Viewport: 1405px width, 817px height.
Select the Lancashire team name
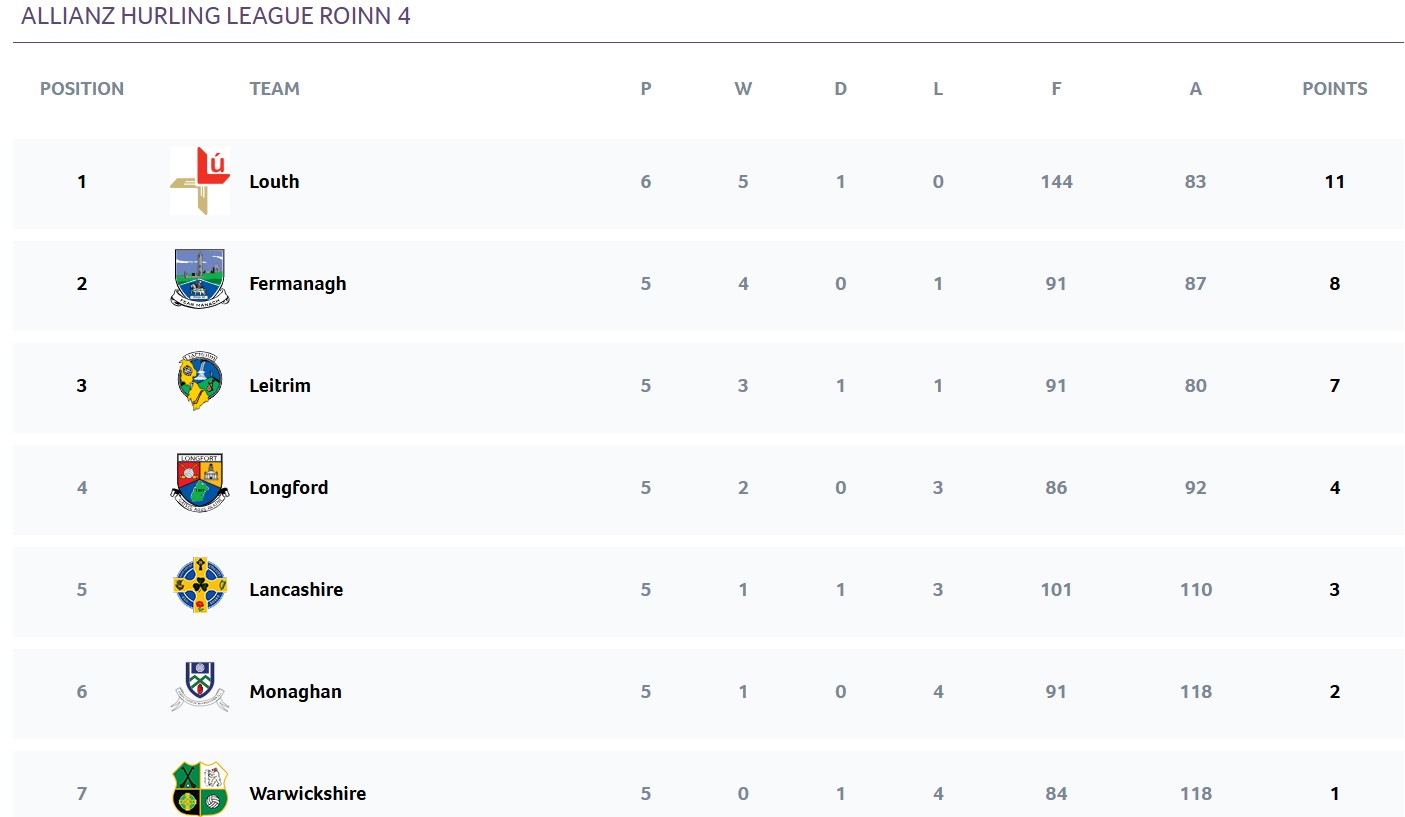coord(296,590)
